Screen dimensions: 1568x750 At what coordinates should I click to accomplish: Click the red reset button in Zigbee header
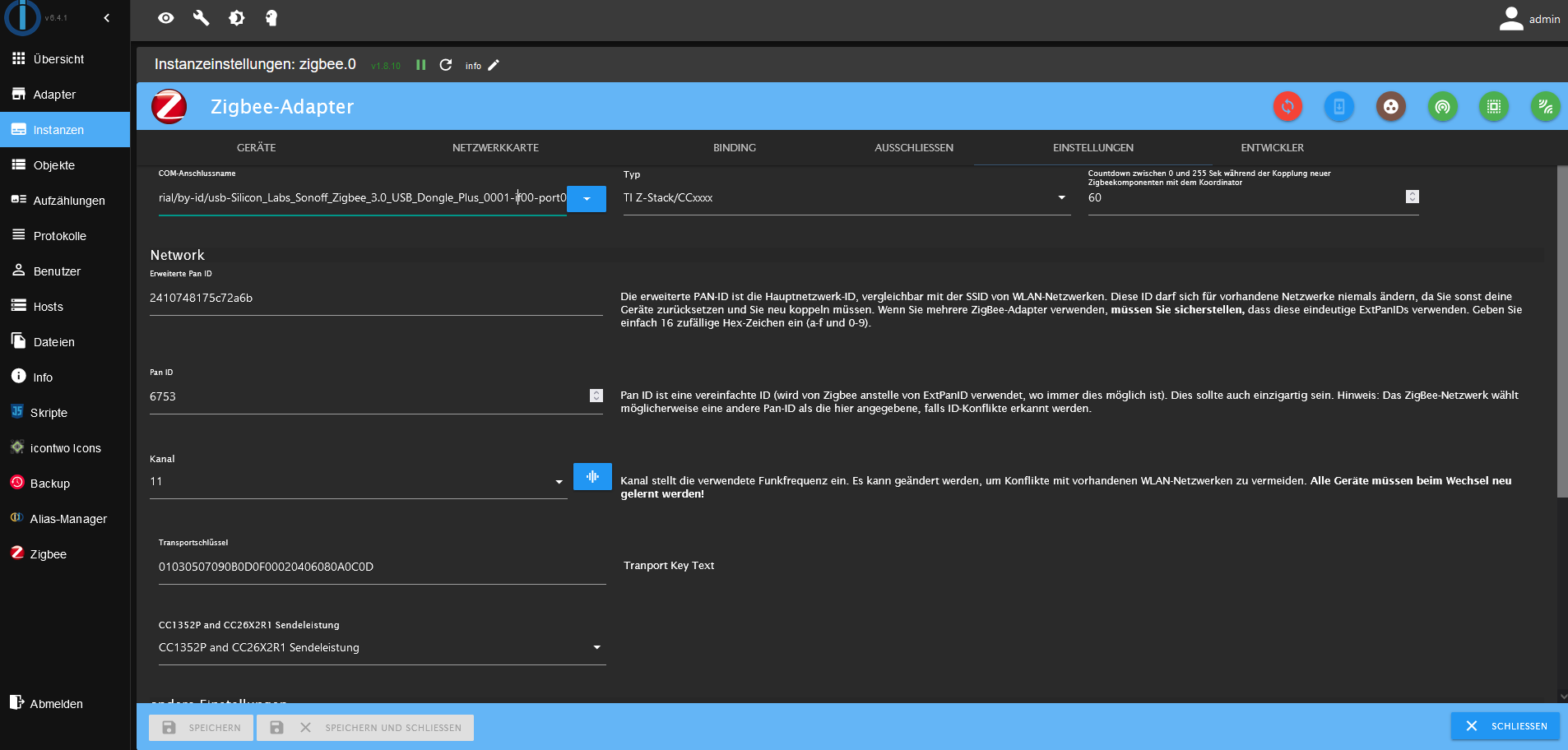coord(1287,106)
